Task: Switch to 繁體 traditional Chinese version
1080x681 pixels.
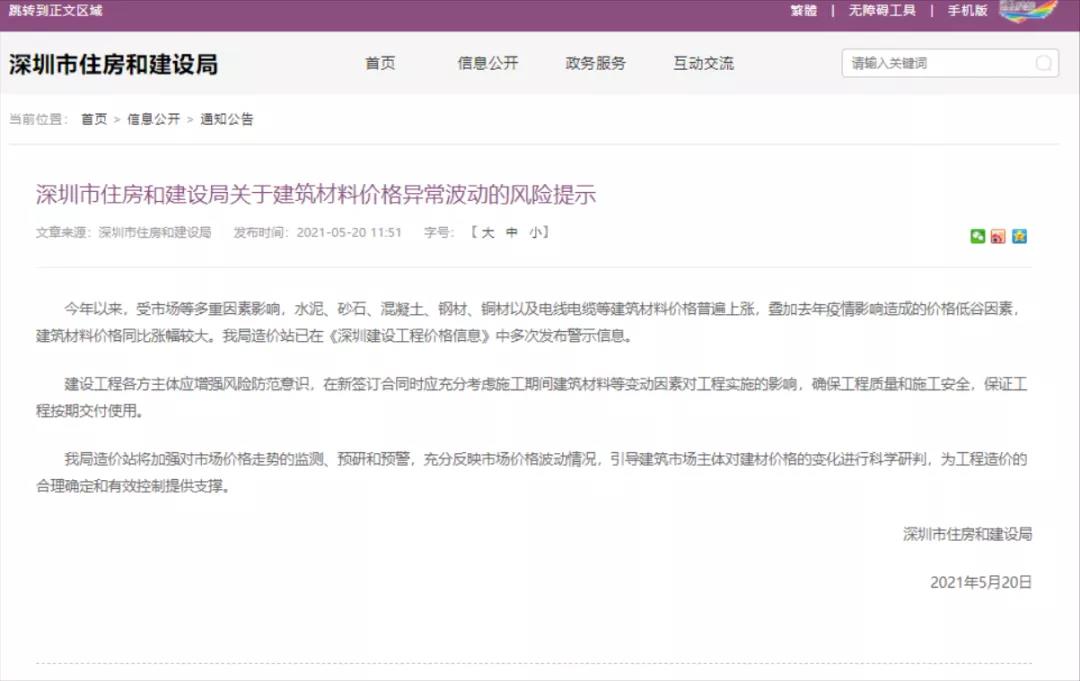Action: [803, 10]
